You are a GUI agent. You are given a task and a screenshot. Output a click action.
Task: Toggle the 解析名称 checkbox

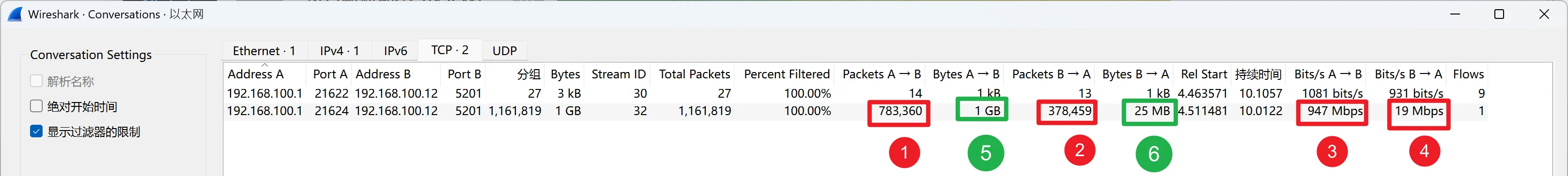coord(36,81)
